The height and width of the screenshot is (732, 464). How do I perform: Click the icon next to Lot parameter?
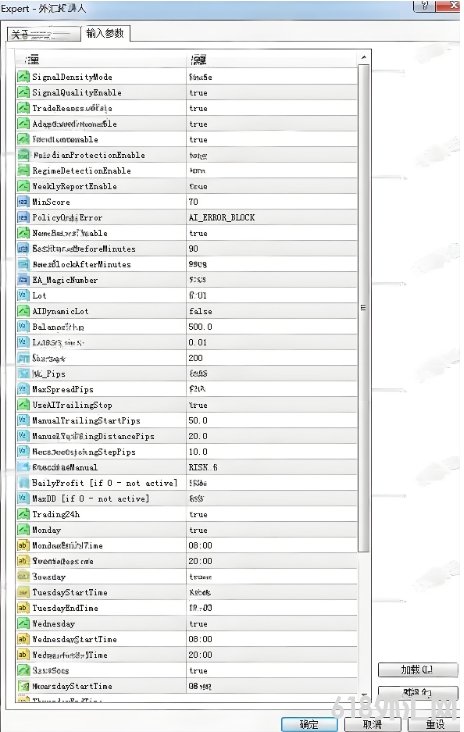coord(23,295)
